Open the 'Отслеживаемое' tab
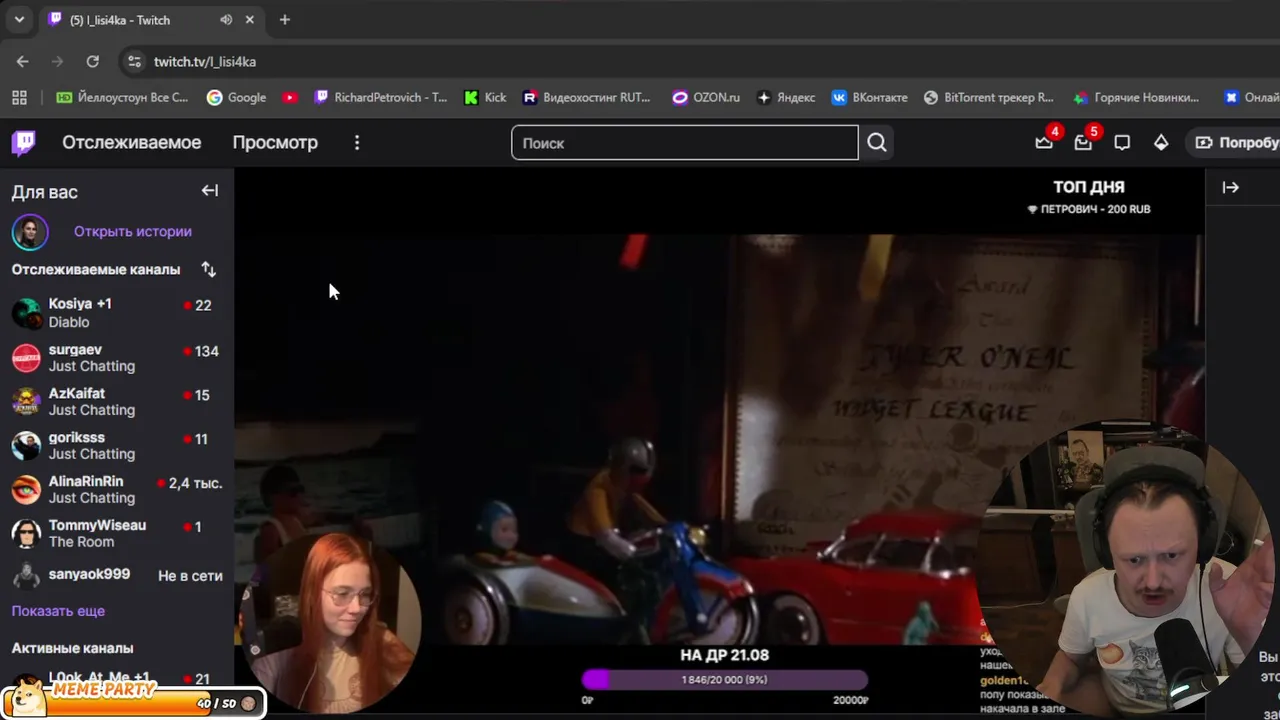 [x=132, y=142]
